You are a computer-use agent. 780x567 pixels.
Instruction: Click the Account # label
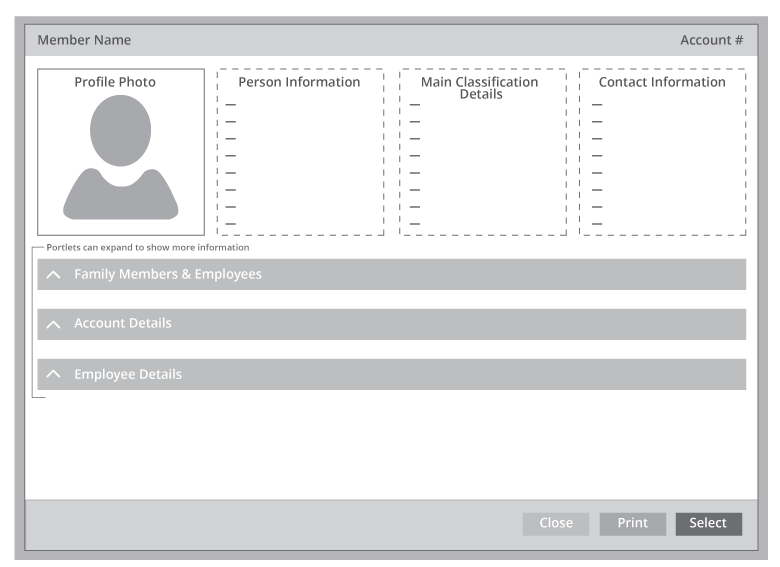[711, 40]
